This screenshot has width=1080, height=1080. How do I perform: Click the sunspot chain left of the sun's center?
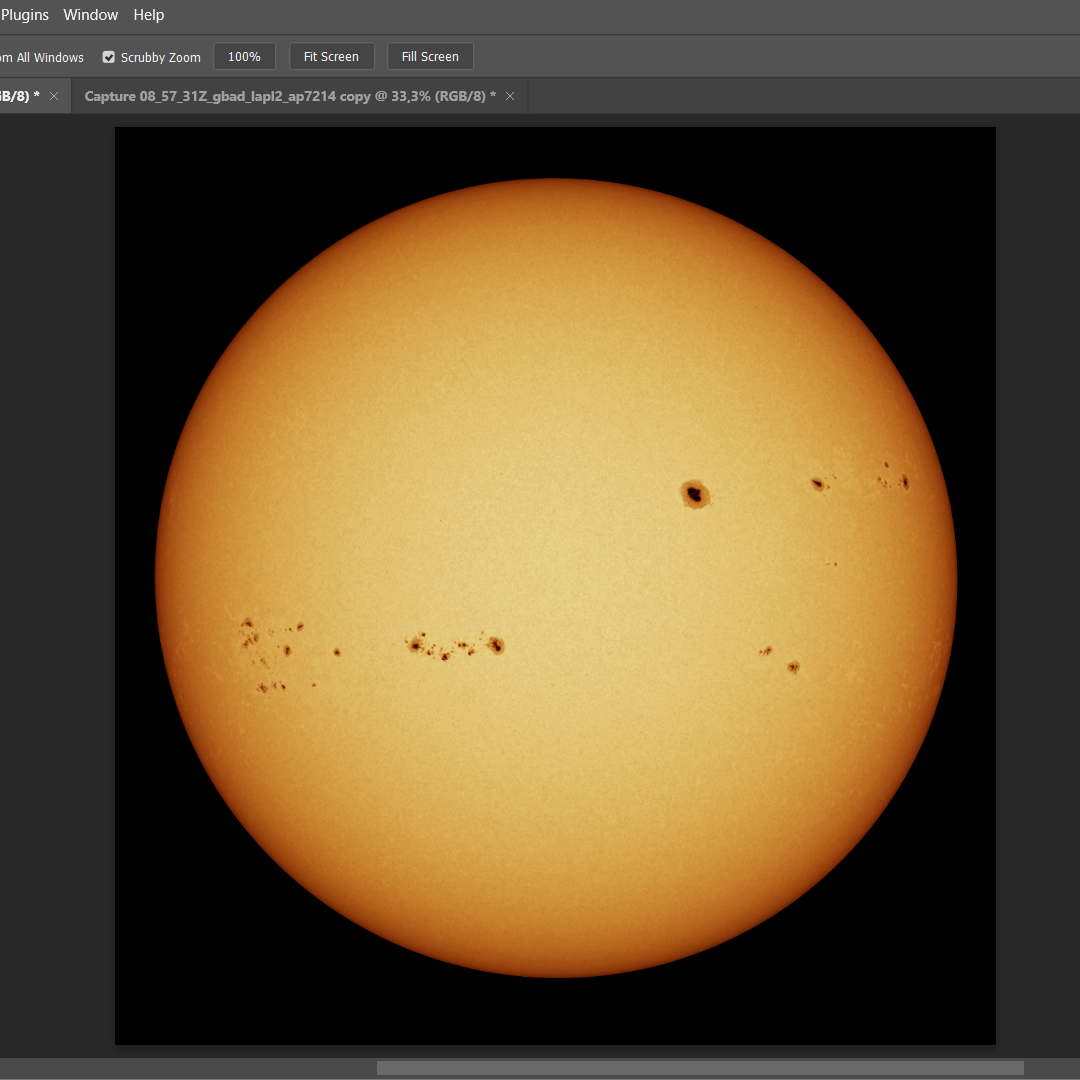click(455, 647)
